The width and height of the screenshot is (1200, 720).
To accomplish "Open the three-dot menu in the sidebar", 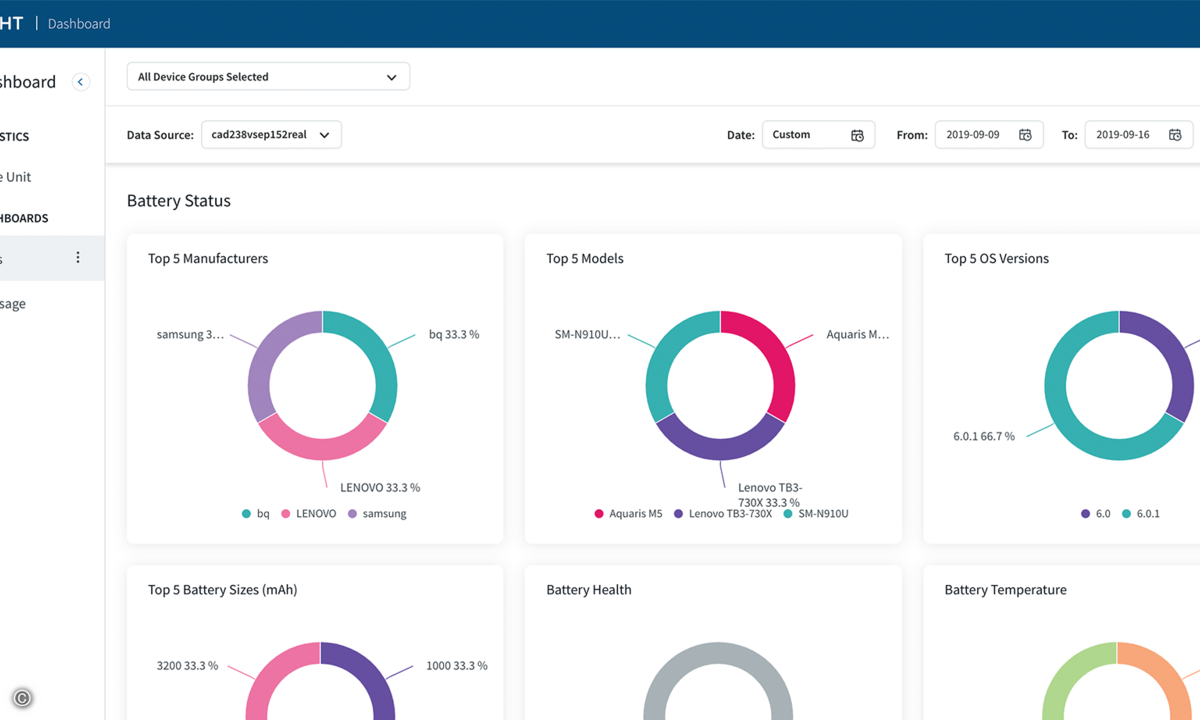I will 78,258.
